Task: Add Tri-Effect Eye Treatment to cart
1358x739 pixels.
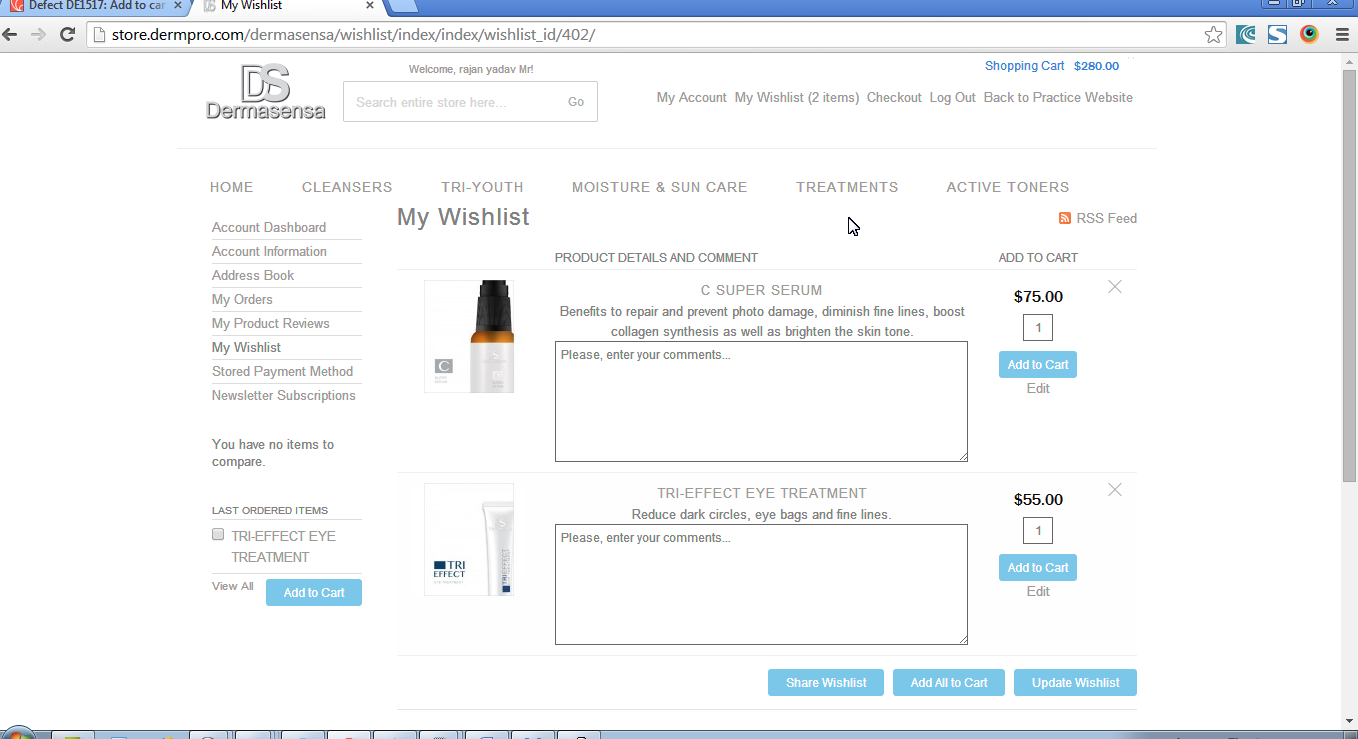Action: point(1038,568)
